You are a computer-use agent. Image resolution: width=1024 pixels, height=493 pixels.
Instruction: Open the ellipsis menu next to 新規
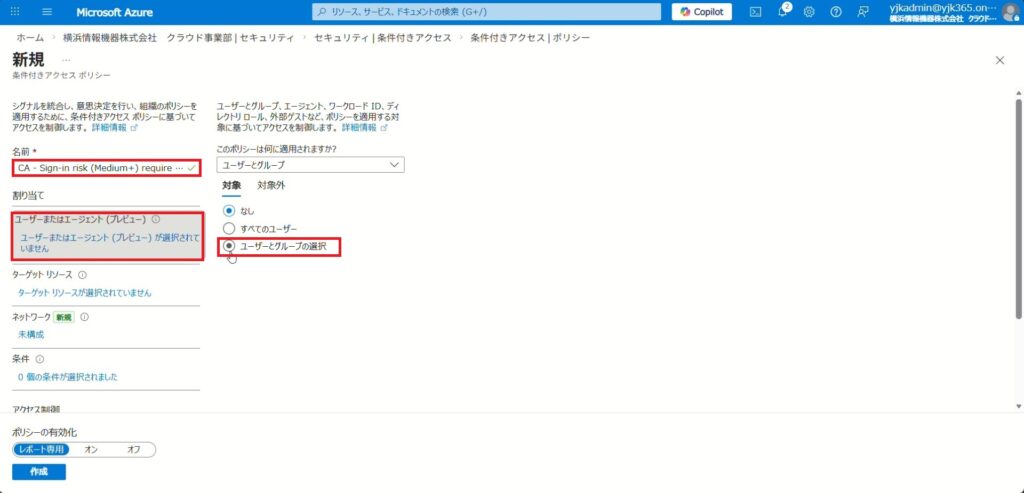point(66,60)
